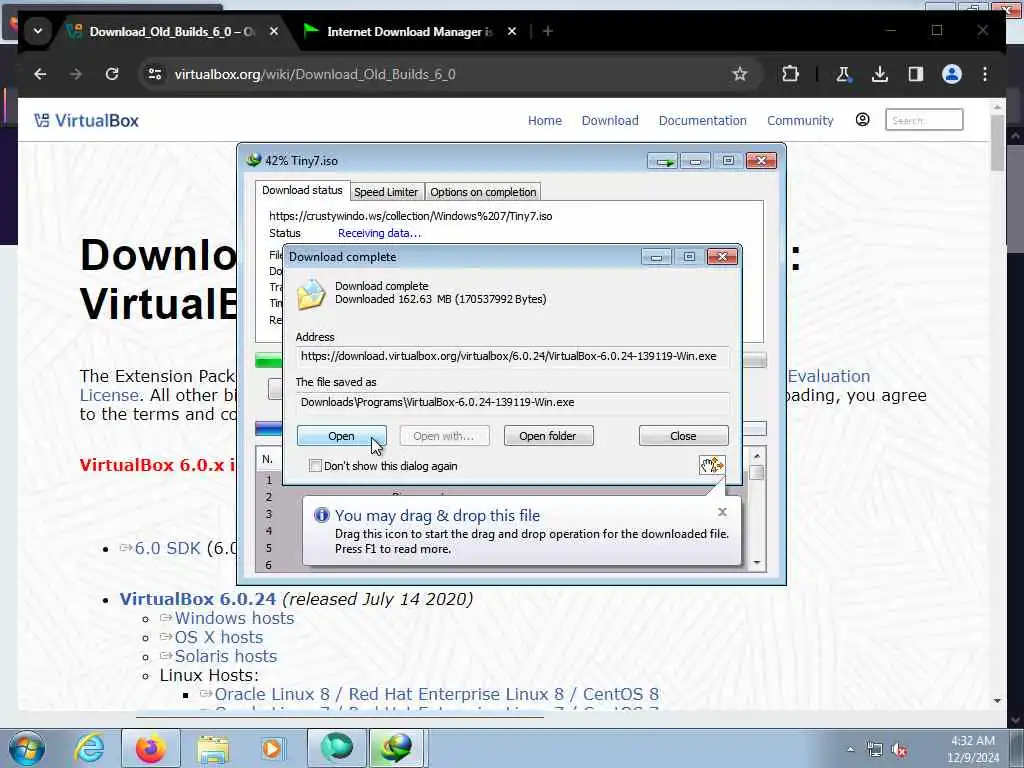1024x768 pixels.
Task: Open the browser Downloads icon
Action: coord(880,74)
